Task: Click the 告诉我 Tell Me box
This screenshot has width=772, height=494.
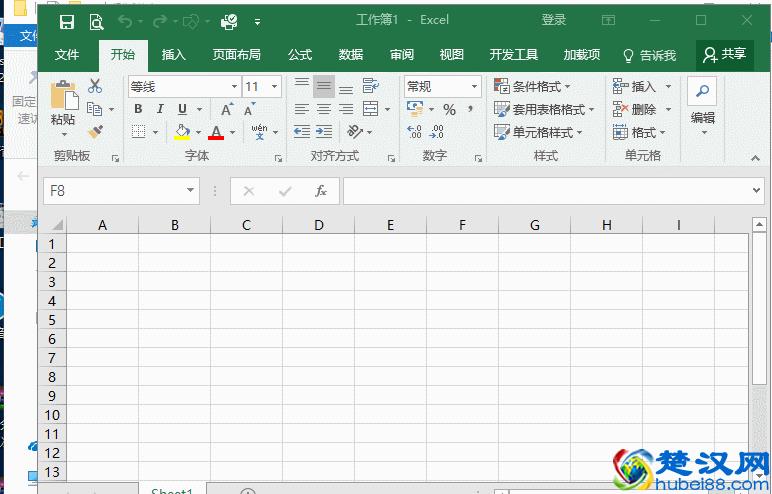Action: click(x=649, y=56)
